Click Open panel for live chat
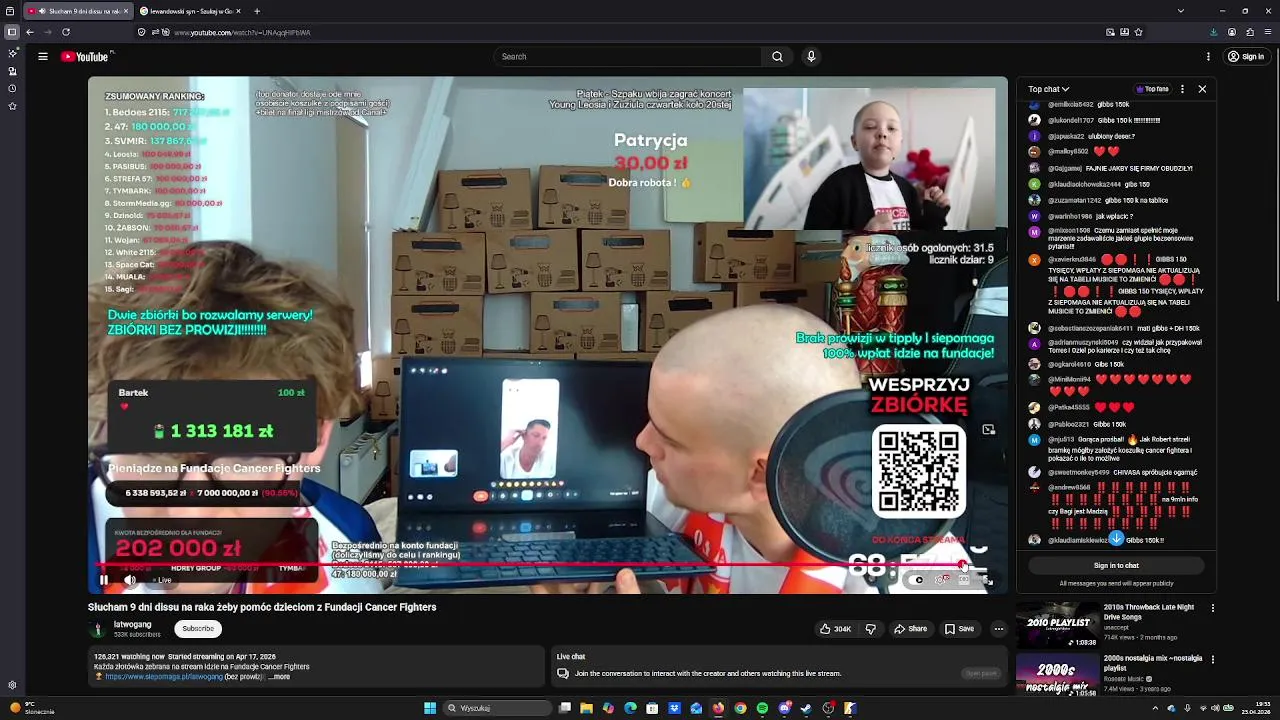 [981, 673]
